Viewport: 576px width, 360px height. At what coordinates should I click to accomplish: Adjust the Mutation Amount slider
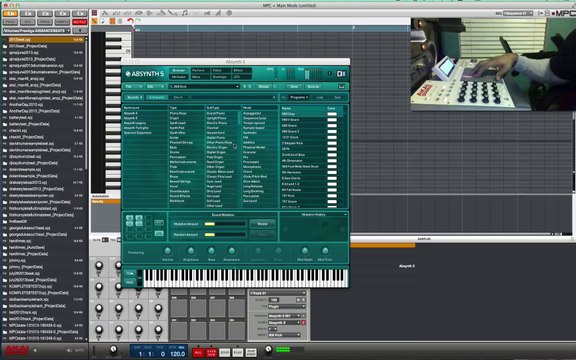click(225, 224)
